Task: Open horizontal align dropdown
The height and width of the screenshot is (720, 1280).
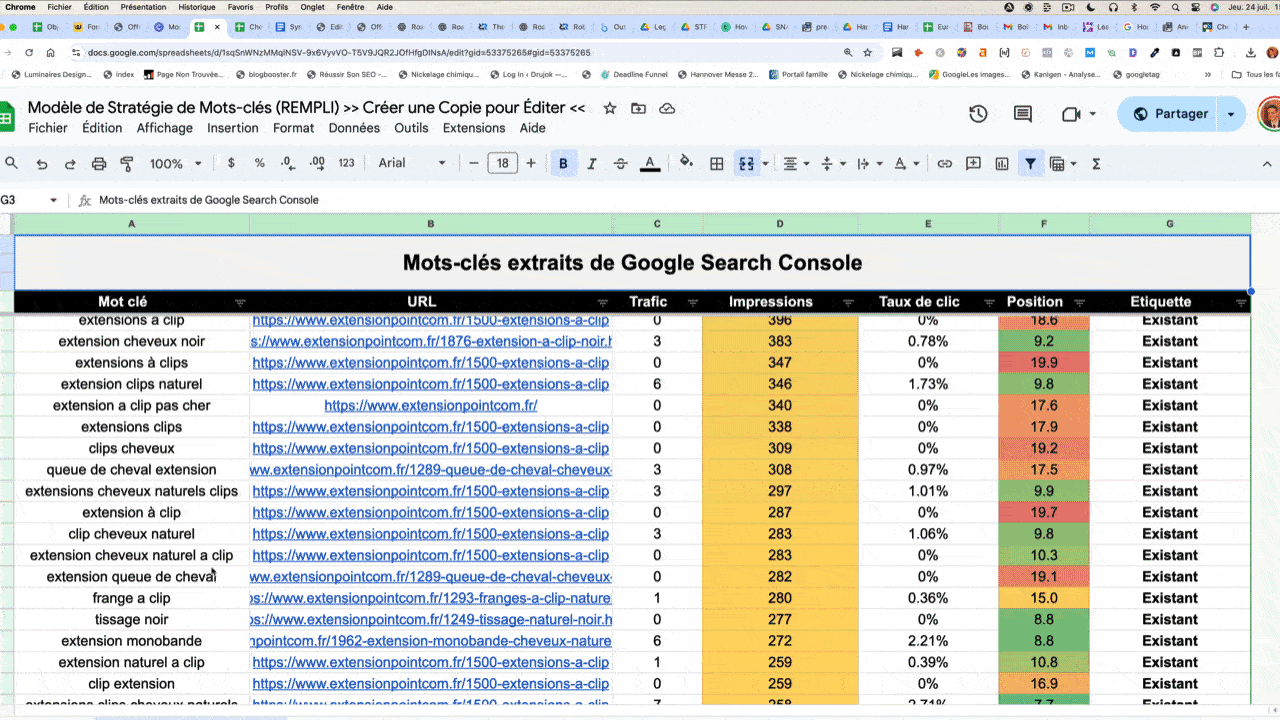Action: click(795, 163)
